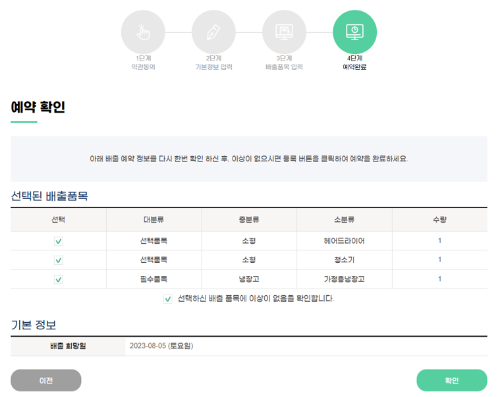
Task: Click the 배출 희망일 label
Action: (x=68, y=346)
